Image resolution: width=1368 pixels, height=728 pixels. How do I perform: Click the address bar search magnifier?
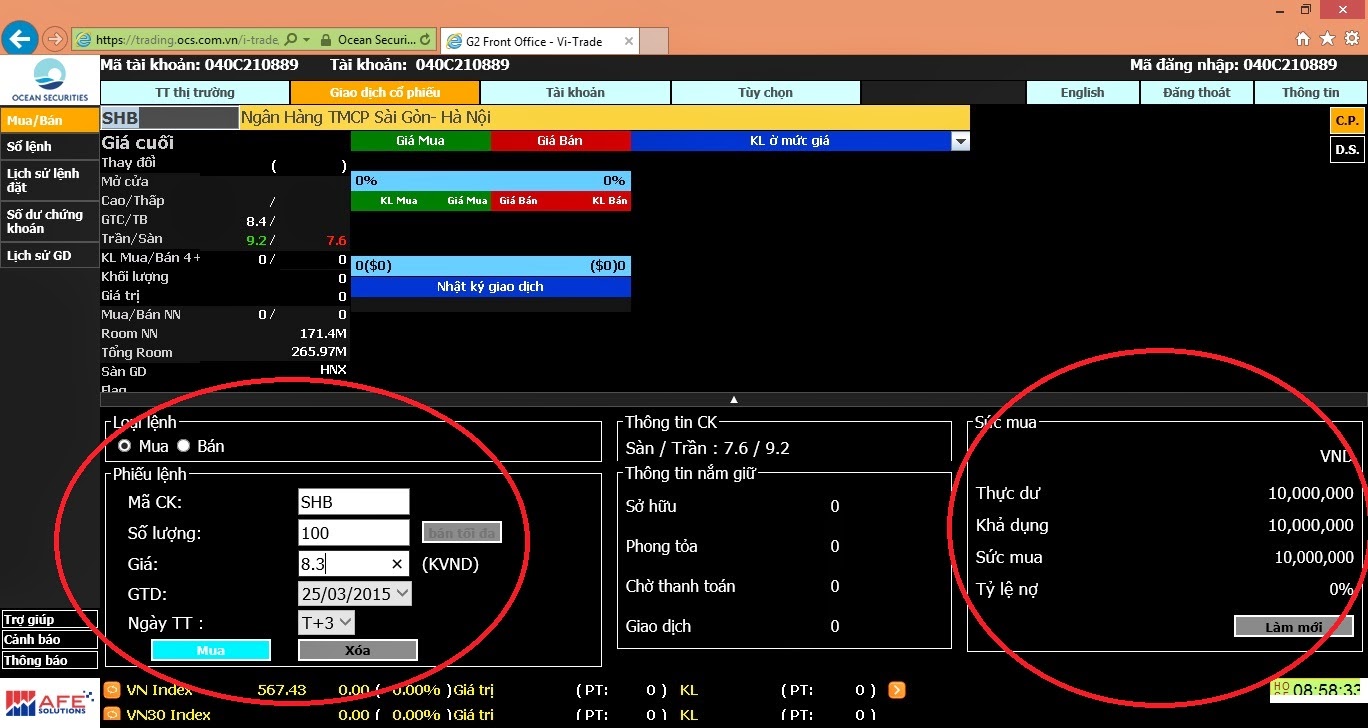(x=290, y=40)
